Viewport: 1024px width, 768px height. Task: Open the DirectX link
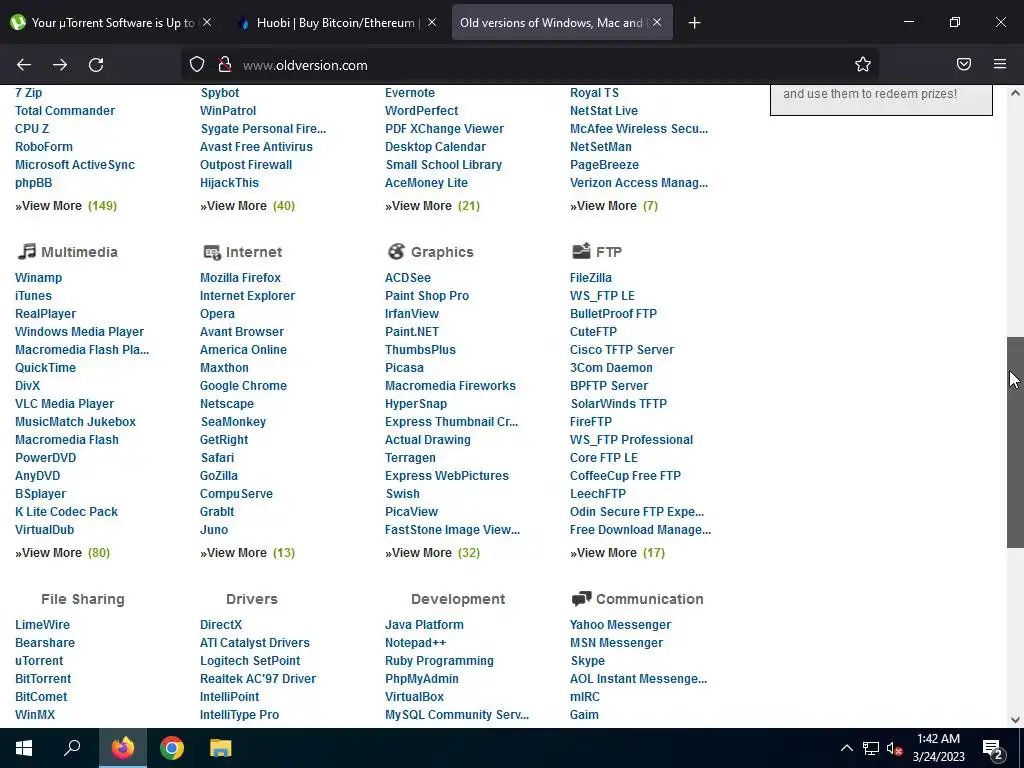point(221,624)
